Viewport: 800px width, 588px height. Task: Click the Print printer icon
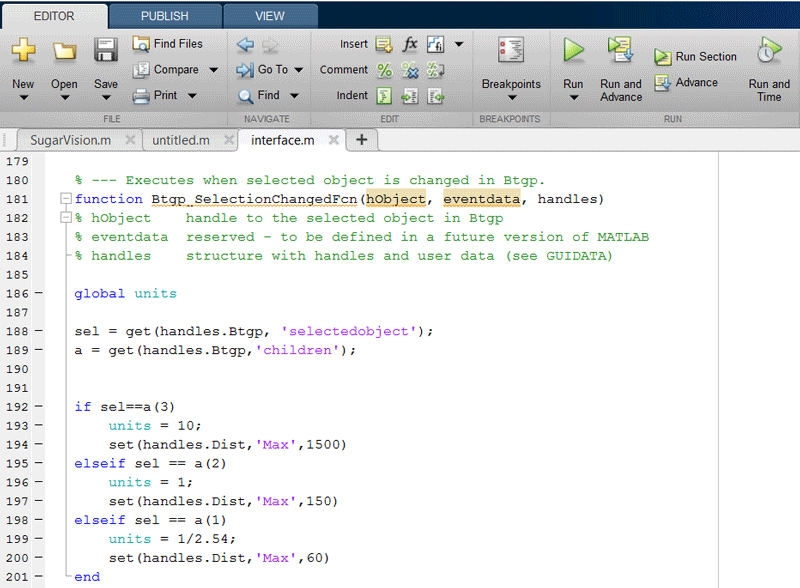point(141,95)
